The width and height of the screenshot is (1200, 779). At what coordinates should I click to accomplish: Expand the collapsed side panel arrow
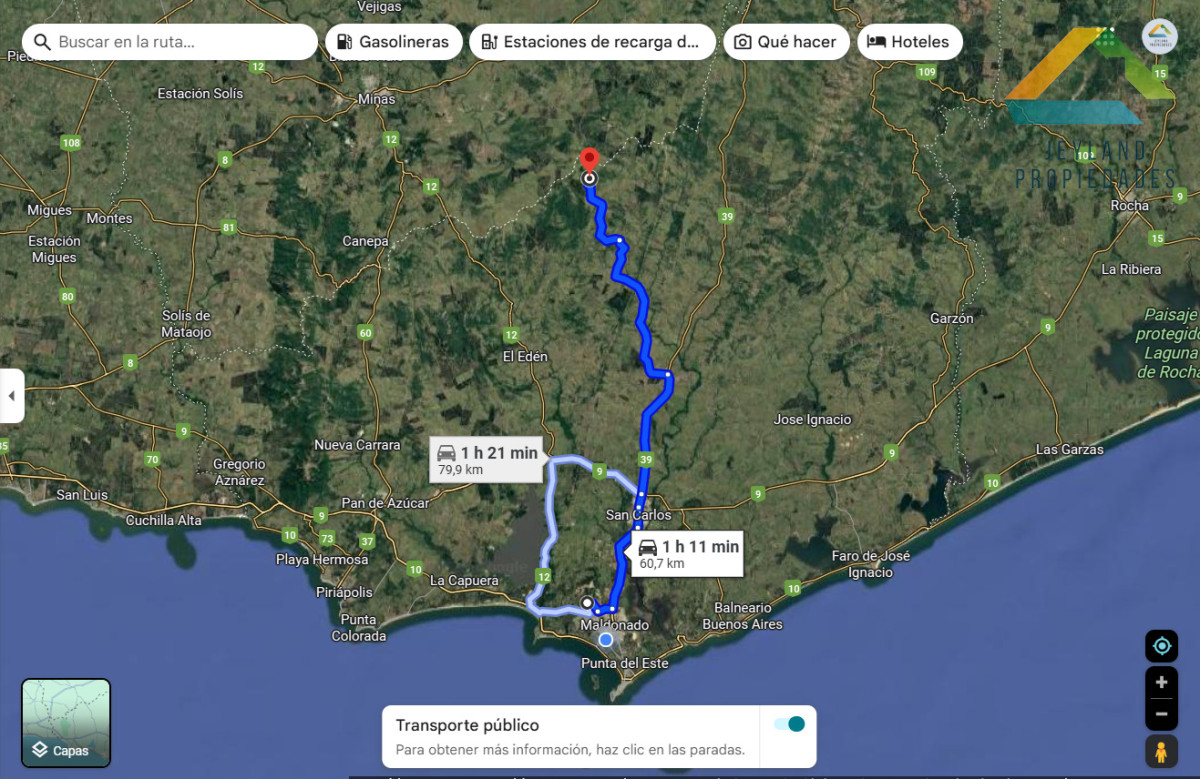(x=11, y=396)
